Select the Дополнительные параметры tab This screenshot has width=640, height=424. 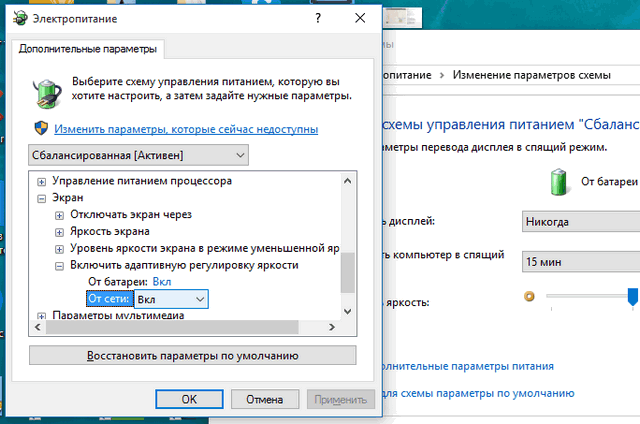88,49
